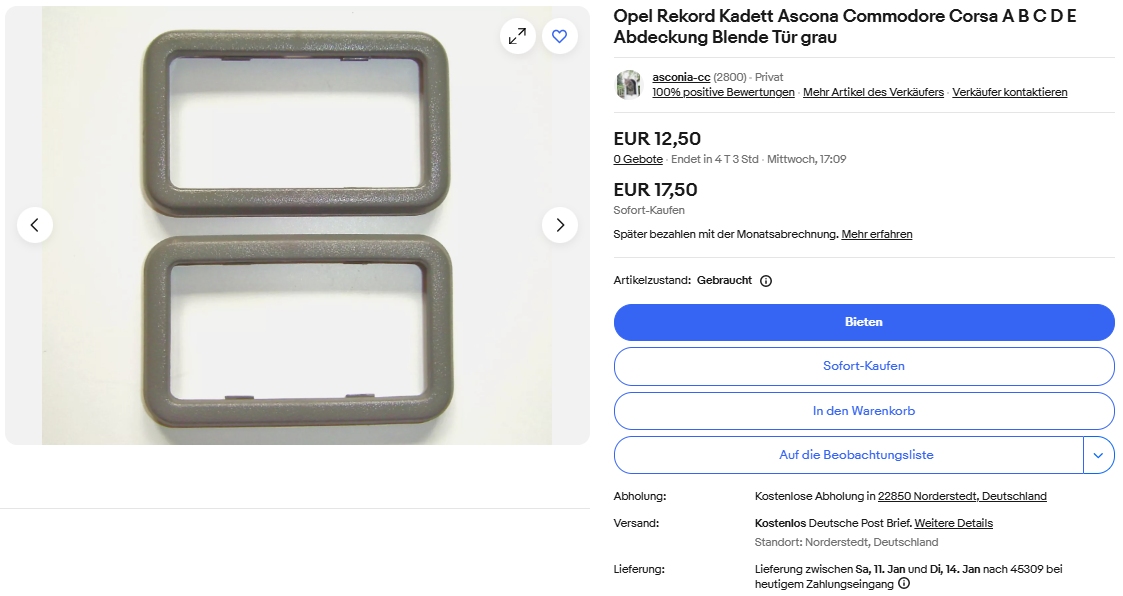Viewport: 1123px width, 596px height.
Task: Show the next product image
Action: pyautogui.click(x=560, y=225)
